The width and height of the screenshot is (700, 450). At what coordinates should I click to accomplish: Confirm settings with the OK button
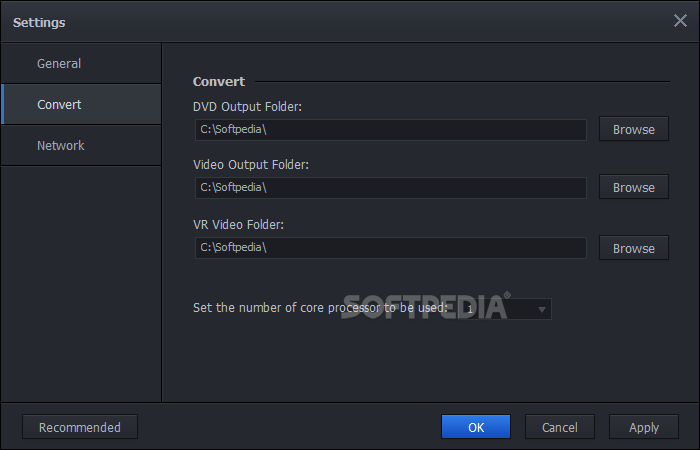pos(476,427)
